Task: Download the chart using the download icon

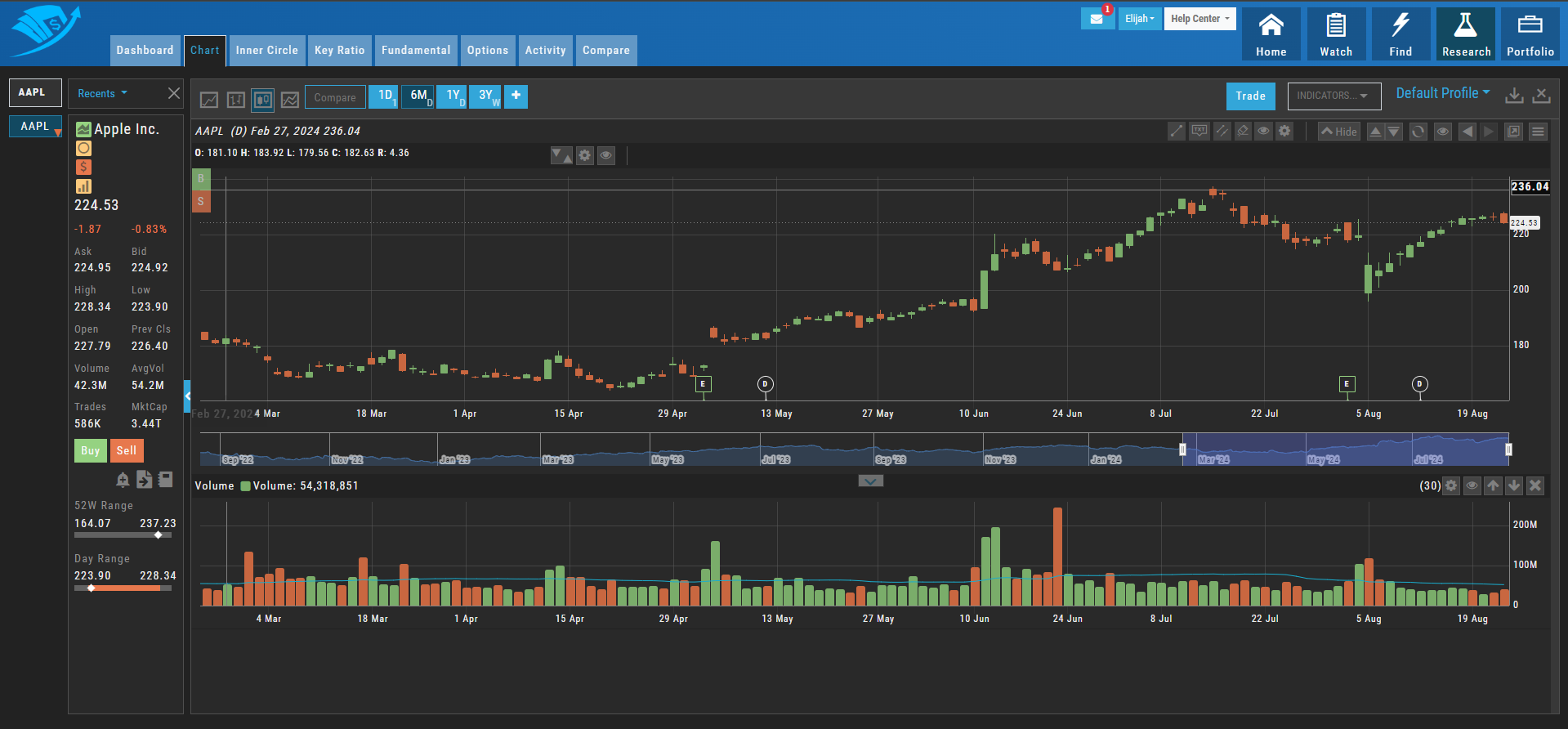Action: pos(1514,96)
